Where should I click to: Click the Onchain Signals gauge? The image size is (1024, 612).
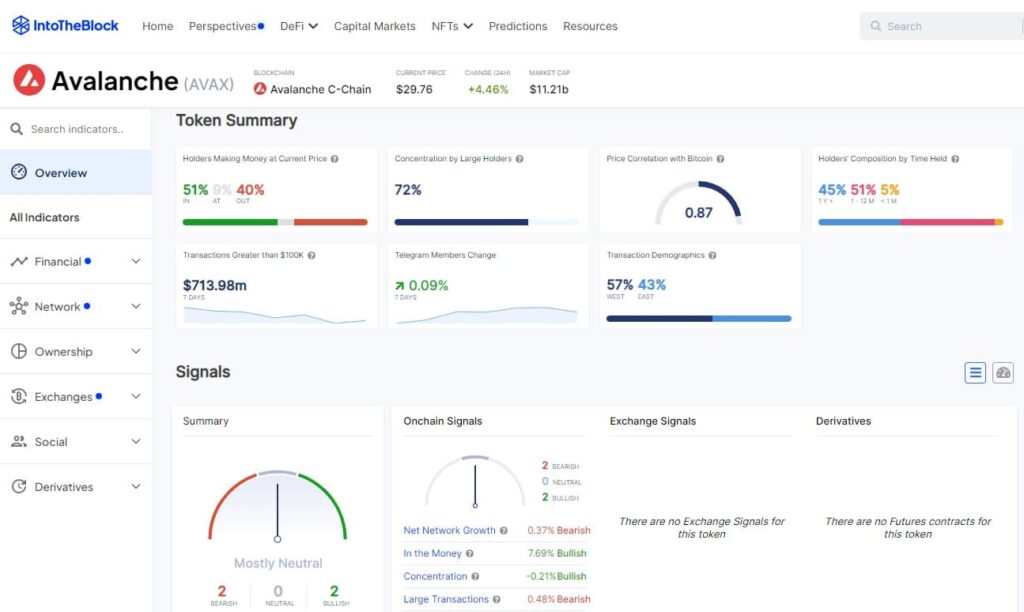click(x=475, y=481)
